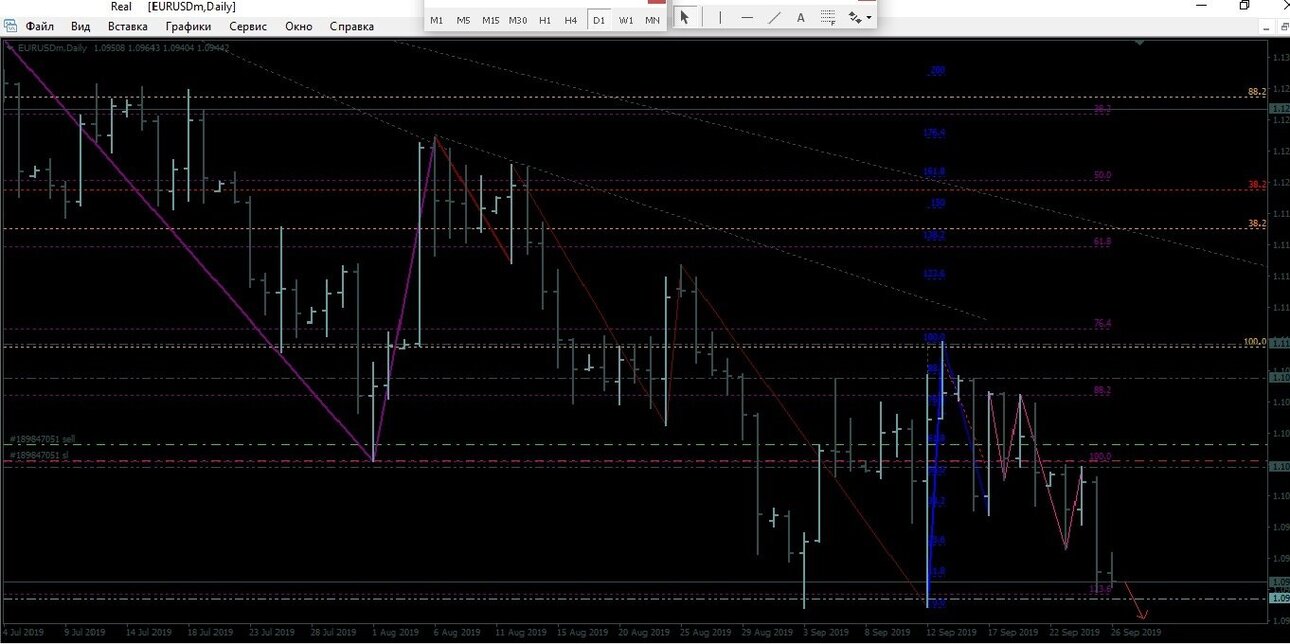Select the D1 daily timeframe button
1290x644 pixels.
598,19
